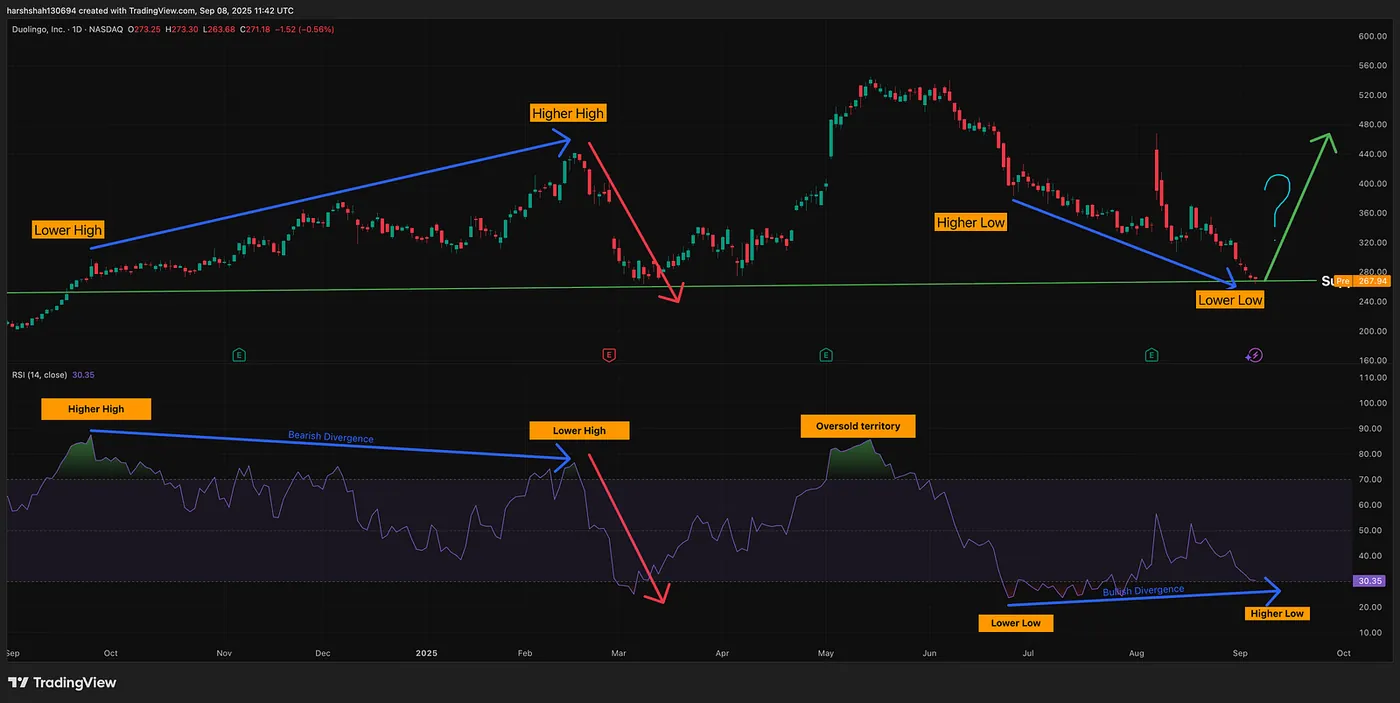This screenshot has width=1400, height=703.
Task: Open the red earnings E marker
Action: (x=608, y=354)
